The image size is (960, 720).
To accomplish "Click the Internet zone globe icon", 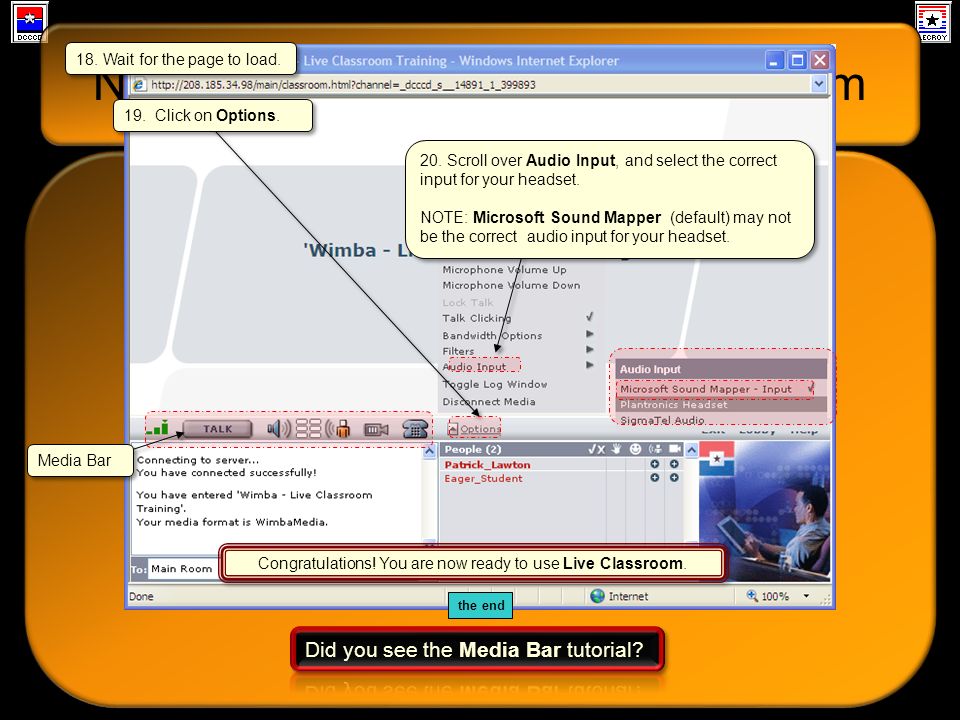I will (x=598, y=596).
